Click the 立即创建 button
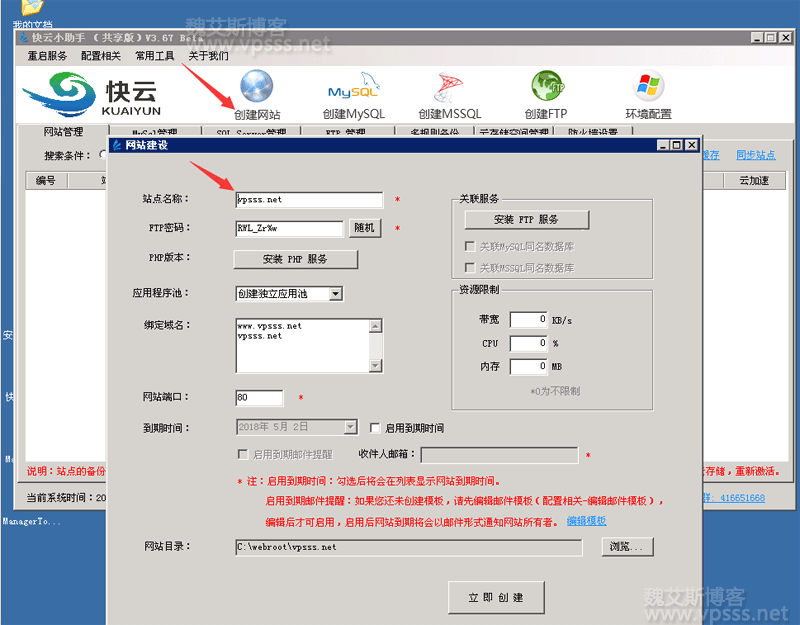The image size is (800, 625). click(496, 597)
